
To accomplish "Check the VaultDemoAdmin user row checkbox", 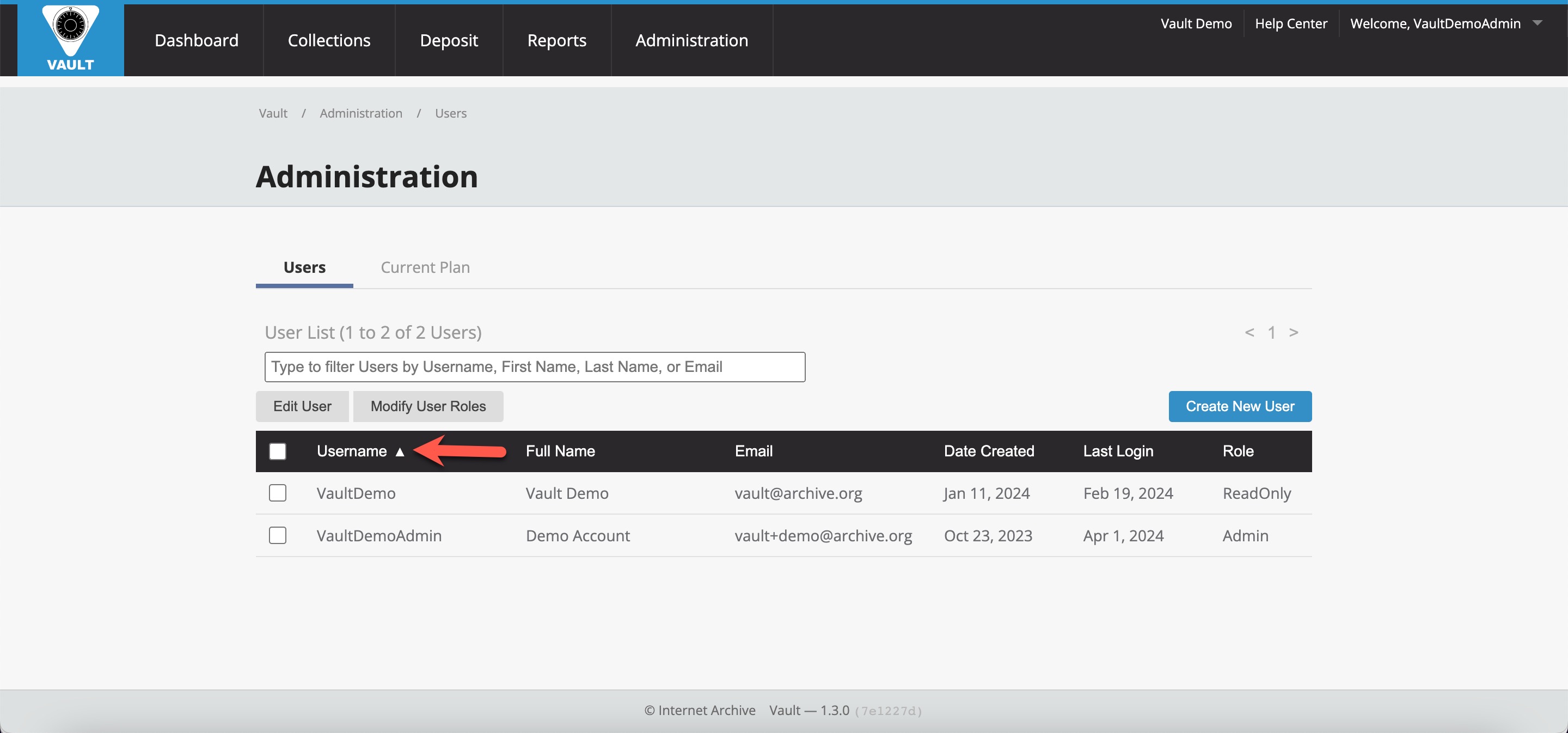I will tap(278, 536).
